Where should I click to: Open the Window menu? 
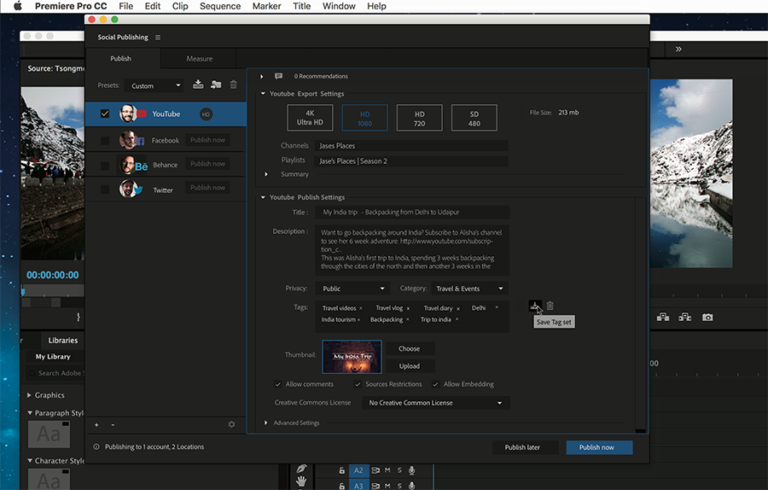338,6
